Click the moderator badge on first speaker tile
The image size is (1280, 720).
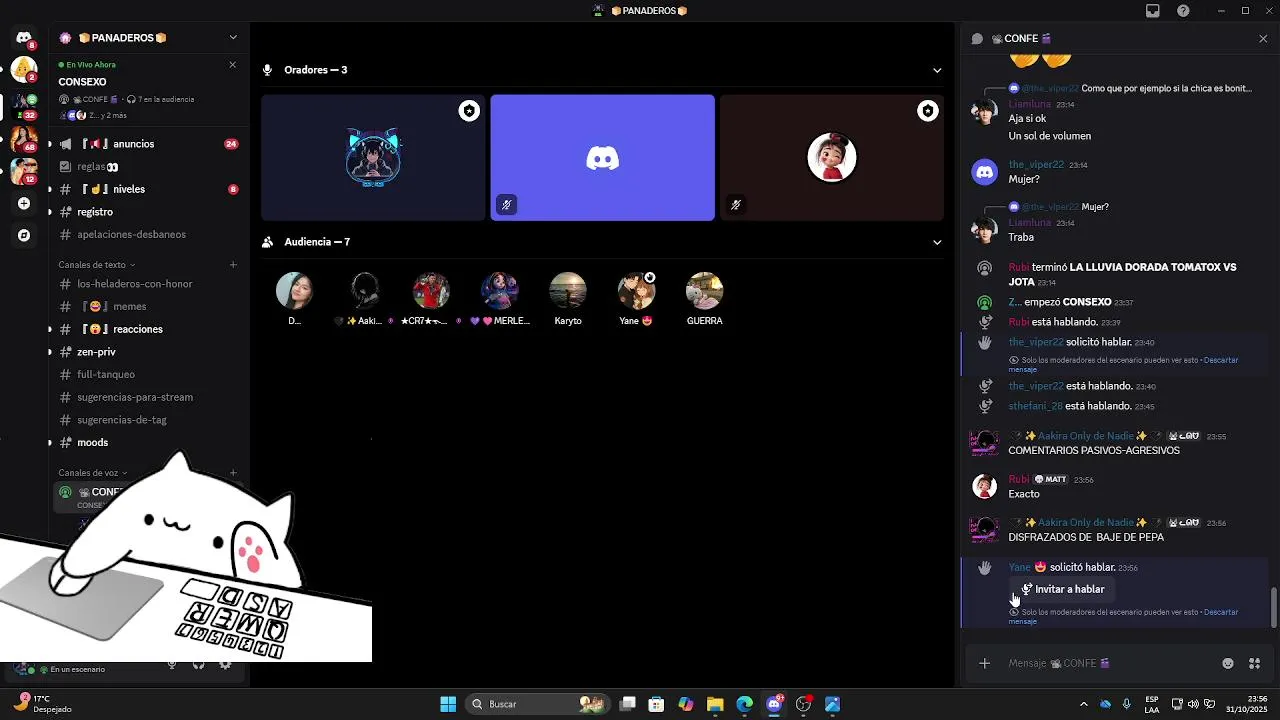click(469, 111)
